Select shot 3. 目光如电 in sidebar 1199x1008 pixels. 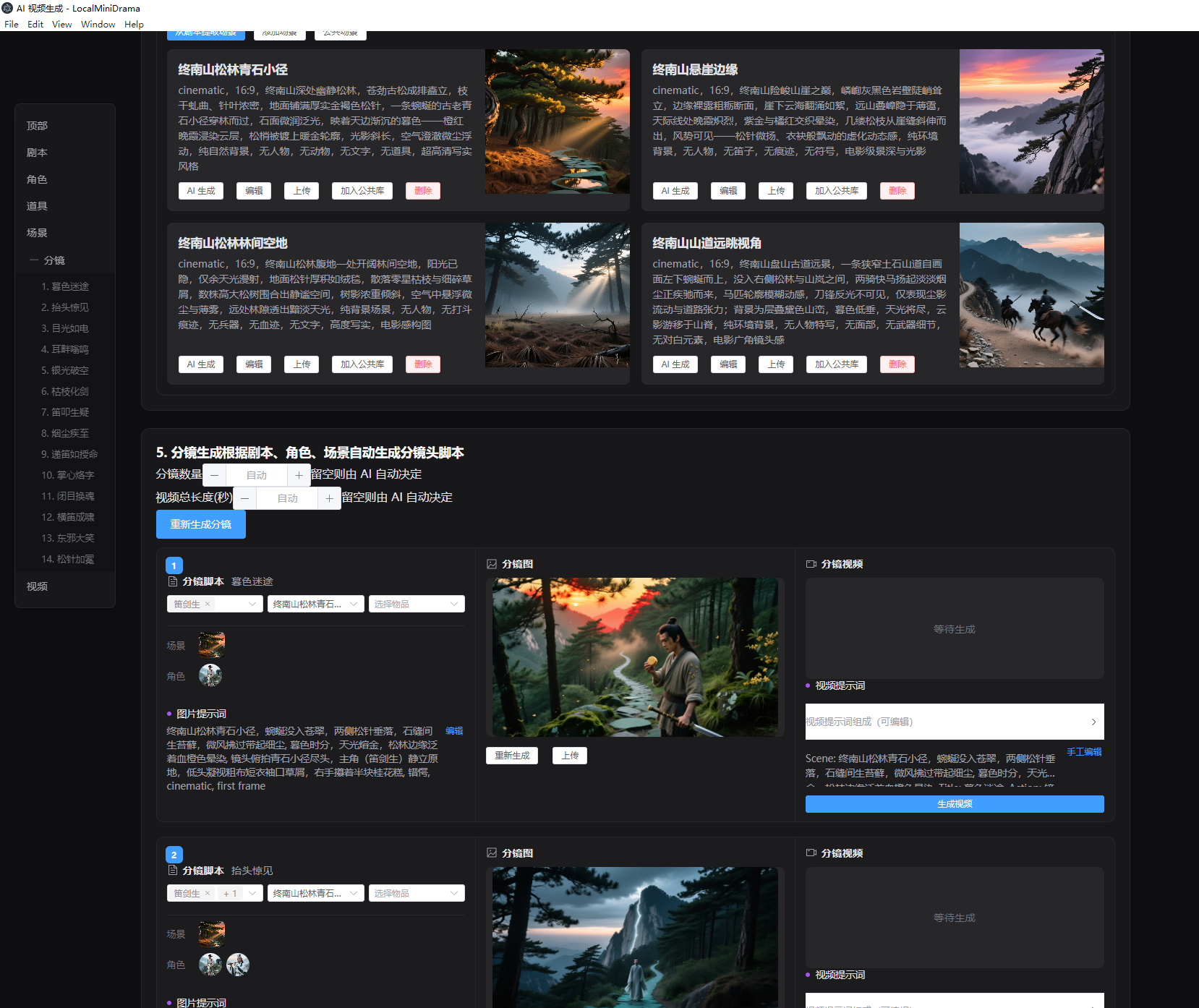click(65, 328)
